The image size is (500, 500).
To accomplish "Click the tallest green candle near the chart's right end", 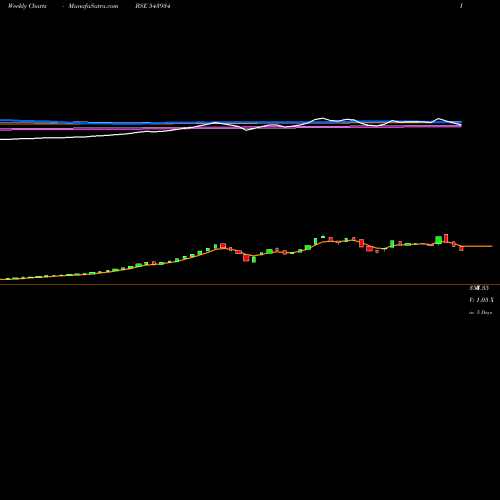I will [439, 240].
